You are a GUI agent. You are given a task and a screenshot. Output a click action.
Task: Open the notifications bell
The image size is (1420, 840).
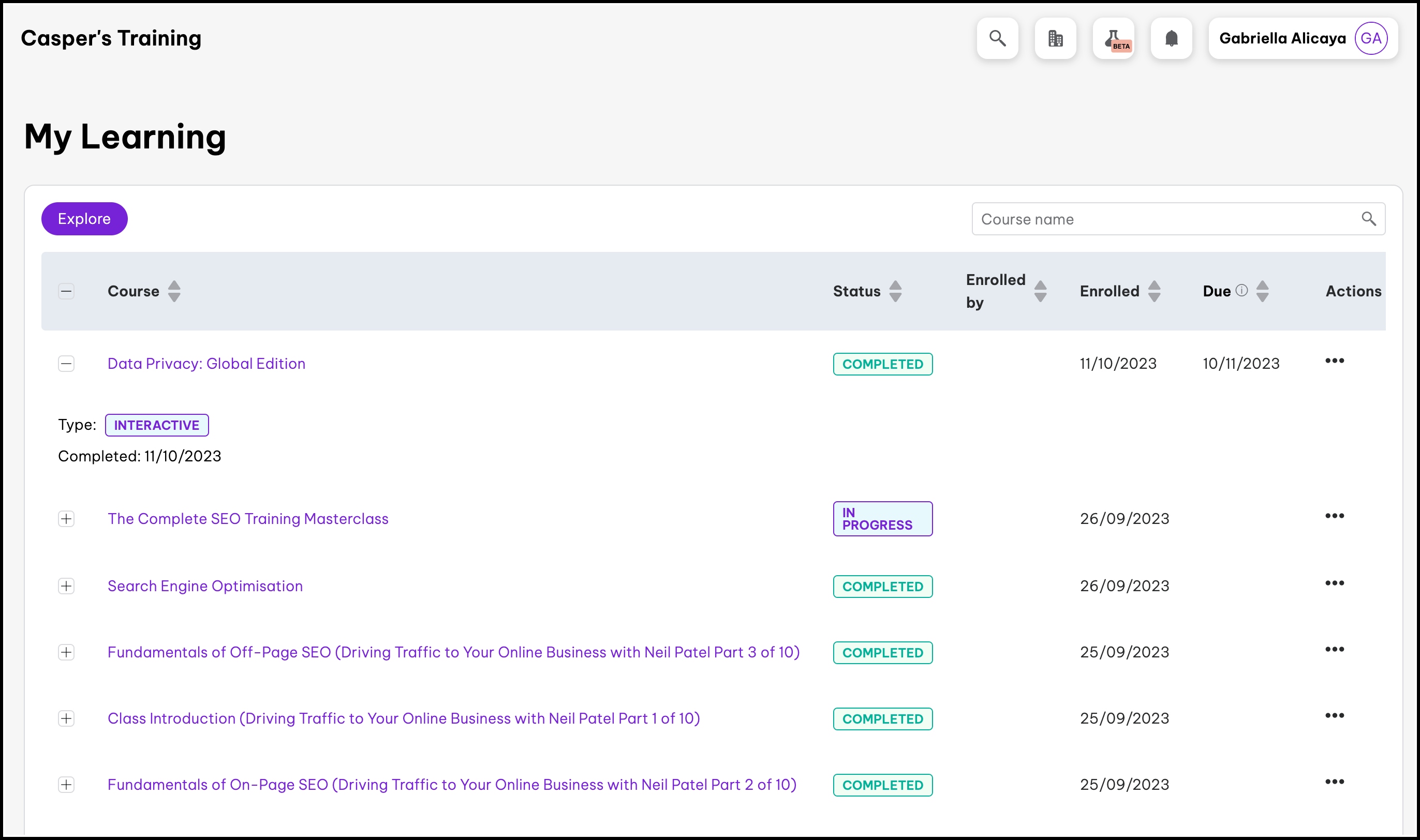1172,38
